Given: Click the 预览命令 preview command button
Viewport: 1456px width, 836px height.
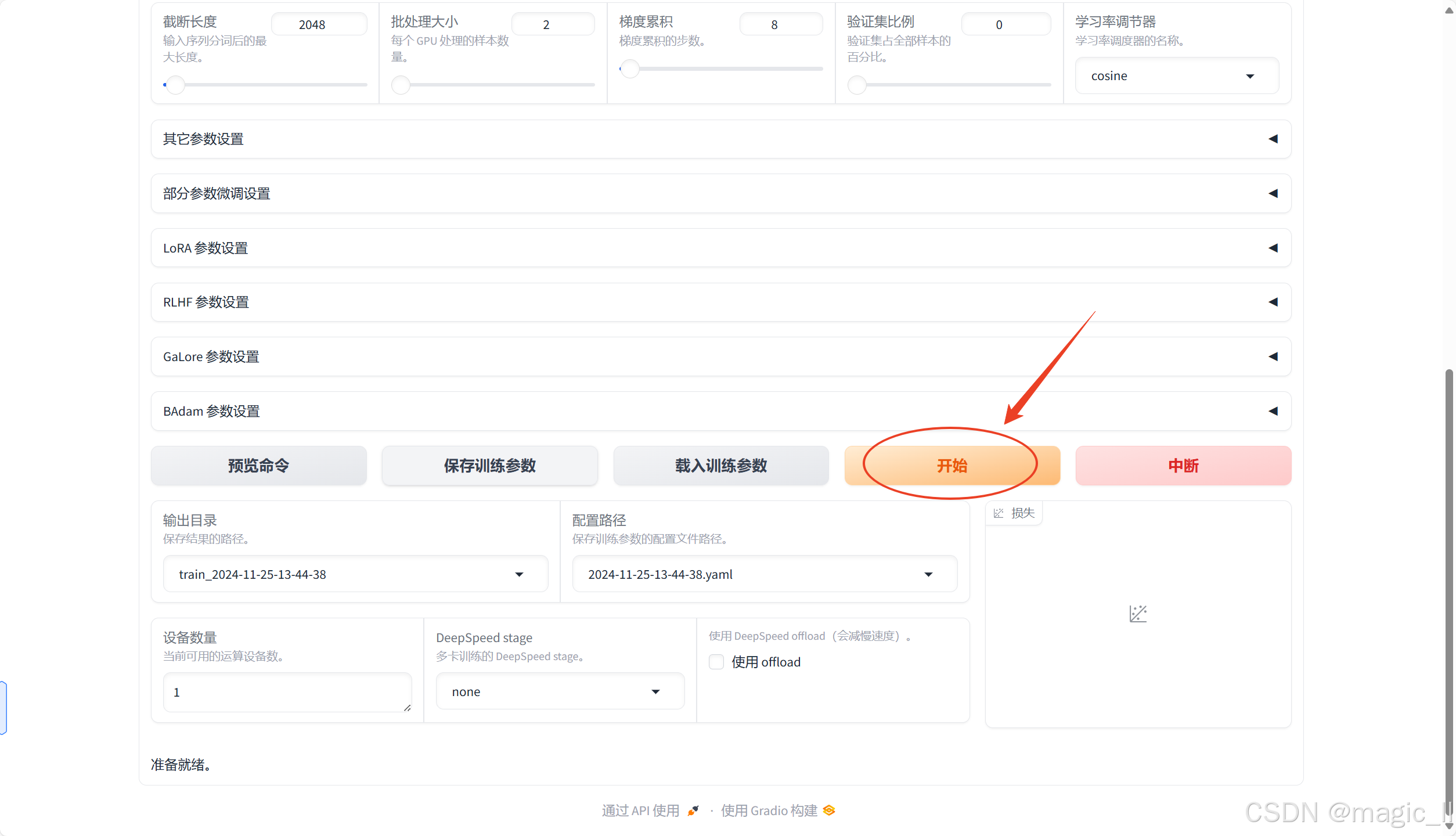Looking at the screenshot, I should (258, 466).
